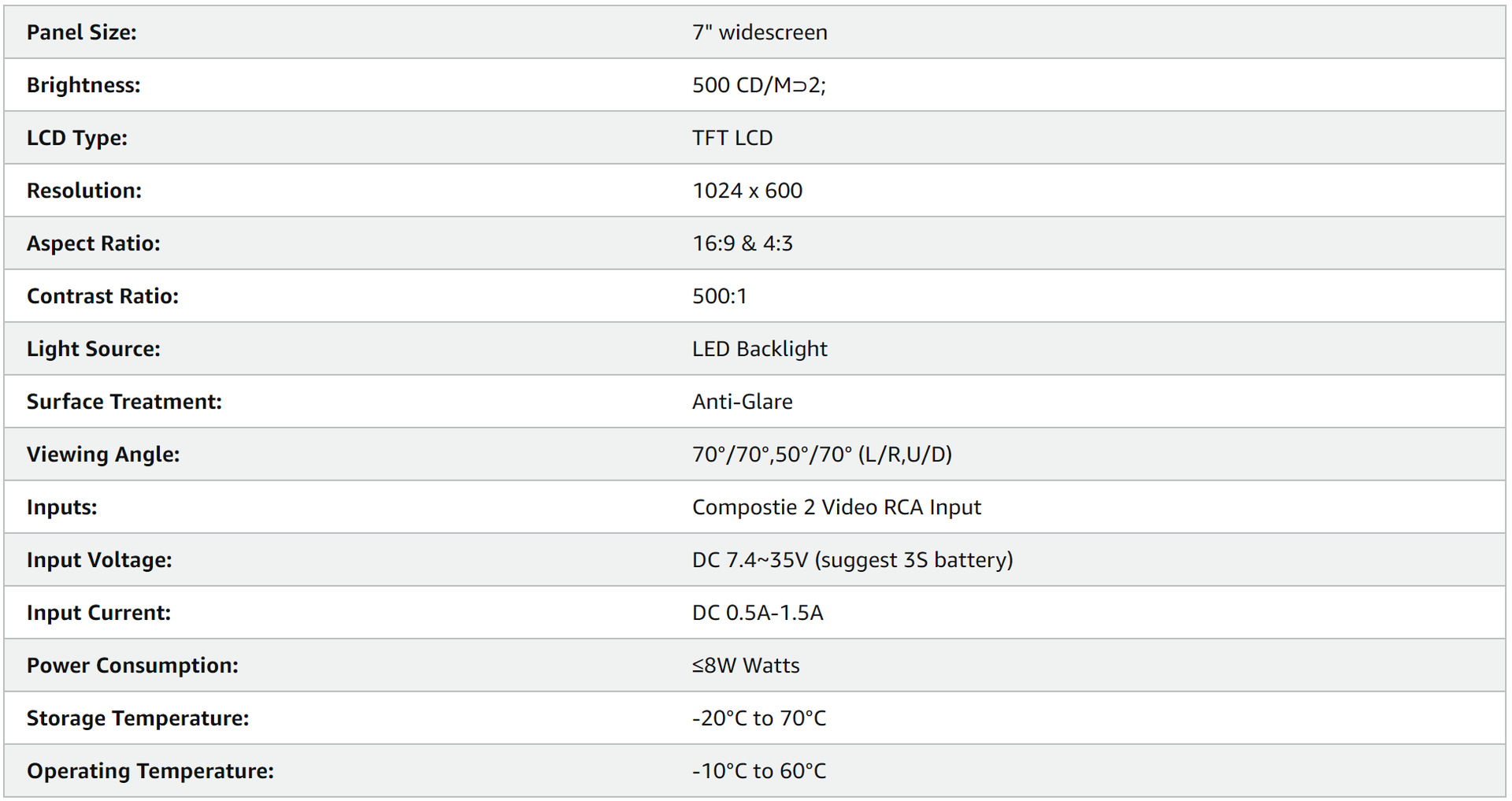This screenshot has height=801, width=1512.
Task: Click the "Operating Temperature:" label
Action: (x=150, y=771)
